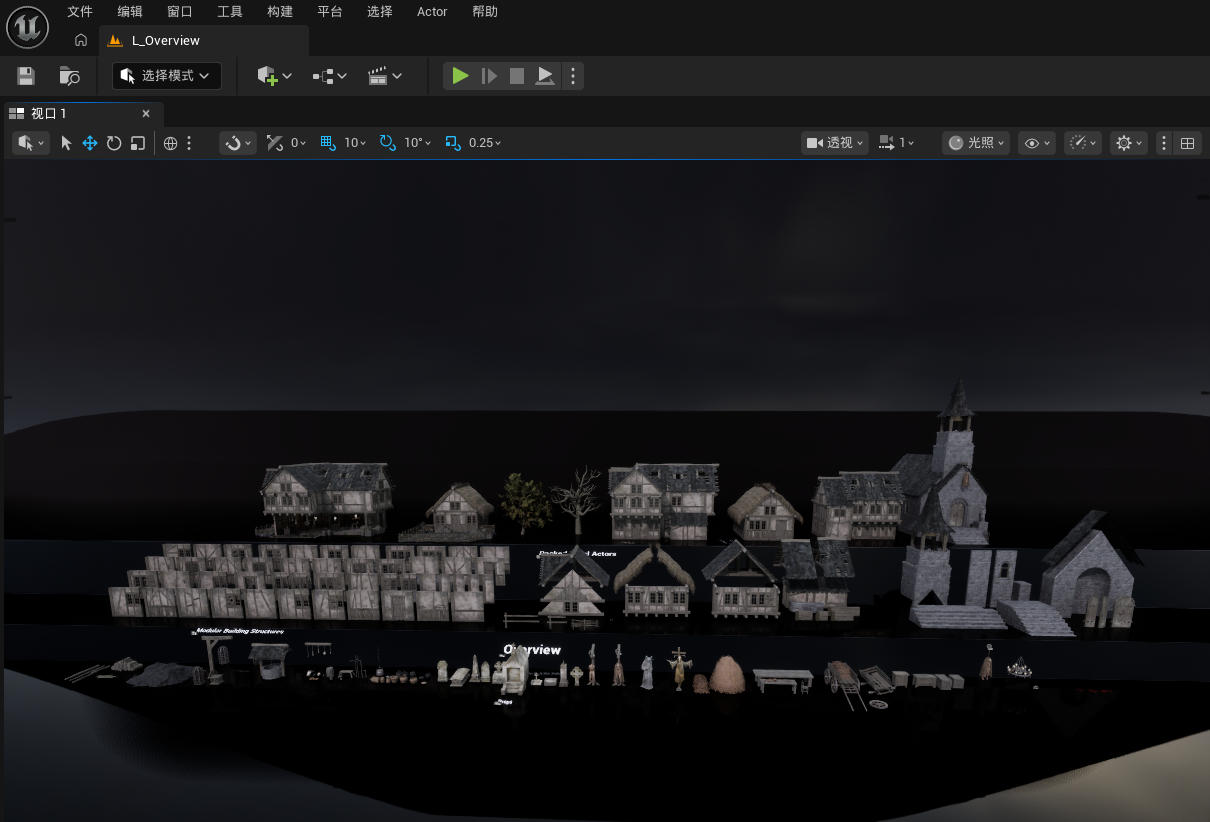Activate the rotate gizmo tool
The height and width of the screenshot is (822, 1210).
tap(114, 143)
